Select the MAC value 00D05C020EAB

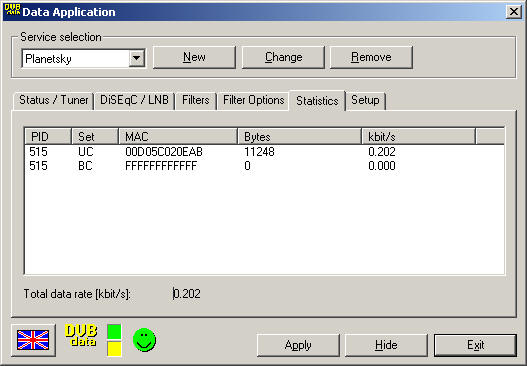(164, 152)
